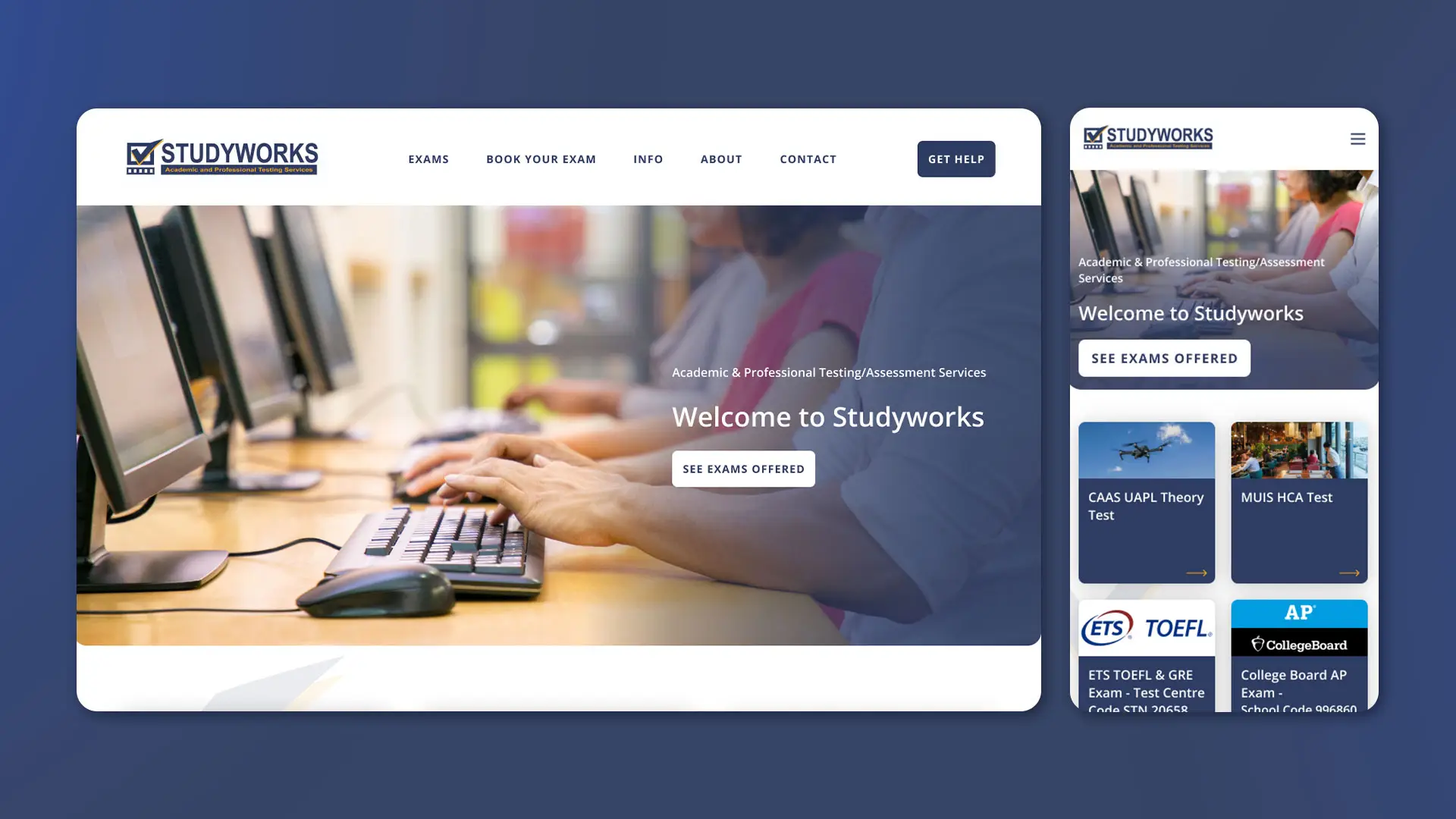
Task: Open the hamburger menu icon (mobile)
Action: click(x=1357, y=139)
